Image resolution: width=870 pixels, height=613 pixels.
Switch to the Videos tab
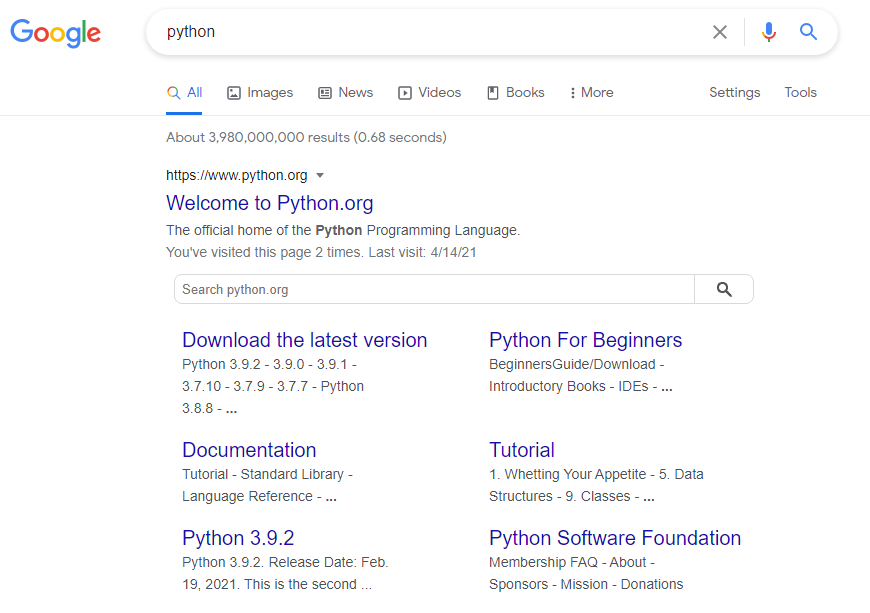click(x=429, y=93)
